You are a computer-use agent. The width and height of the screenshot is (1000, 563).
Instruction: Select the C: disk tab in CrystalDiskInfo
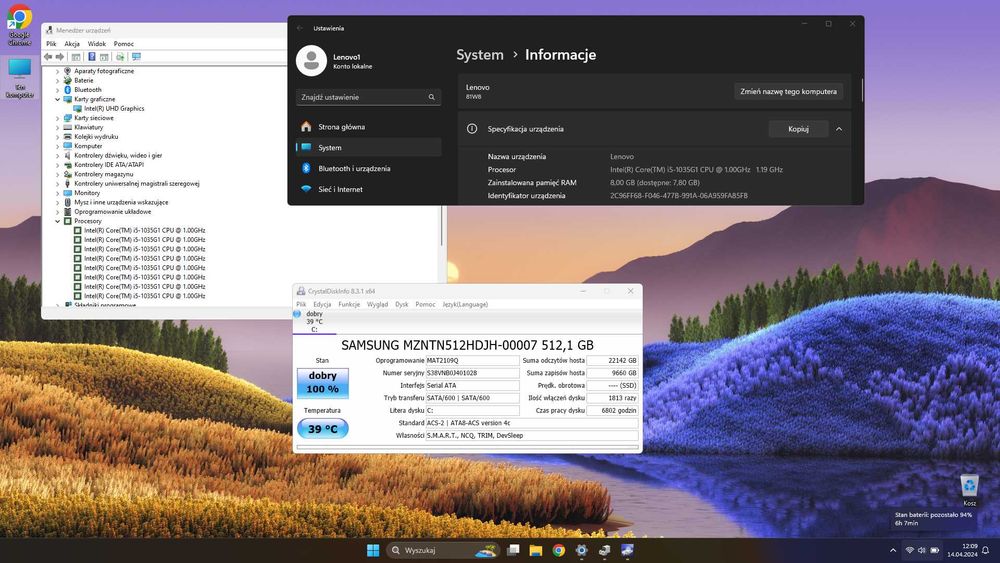coord(314,322)
